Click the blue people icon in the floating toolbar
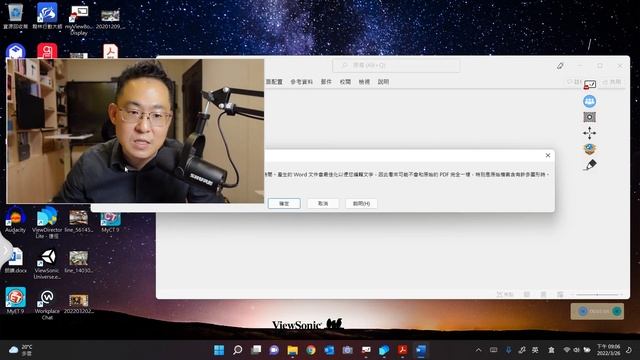640x360 pixels. [589, 101]
